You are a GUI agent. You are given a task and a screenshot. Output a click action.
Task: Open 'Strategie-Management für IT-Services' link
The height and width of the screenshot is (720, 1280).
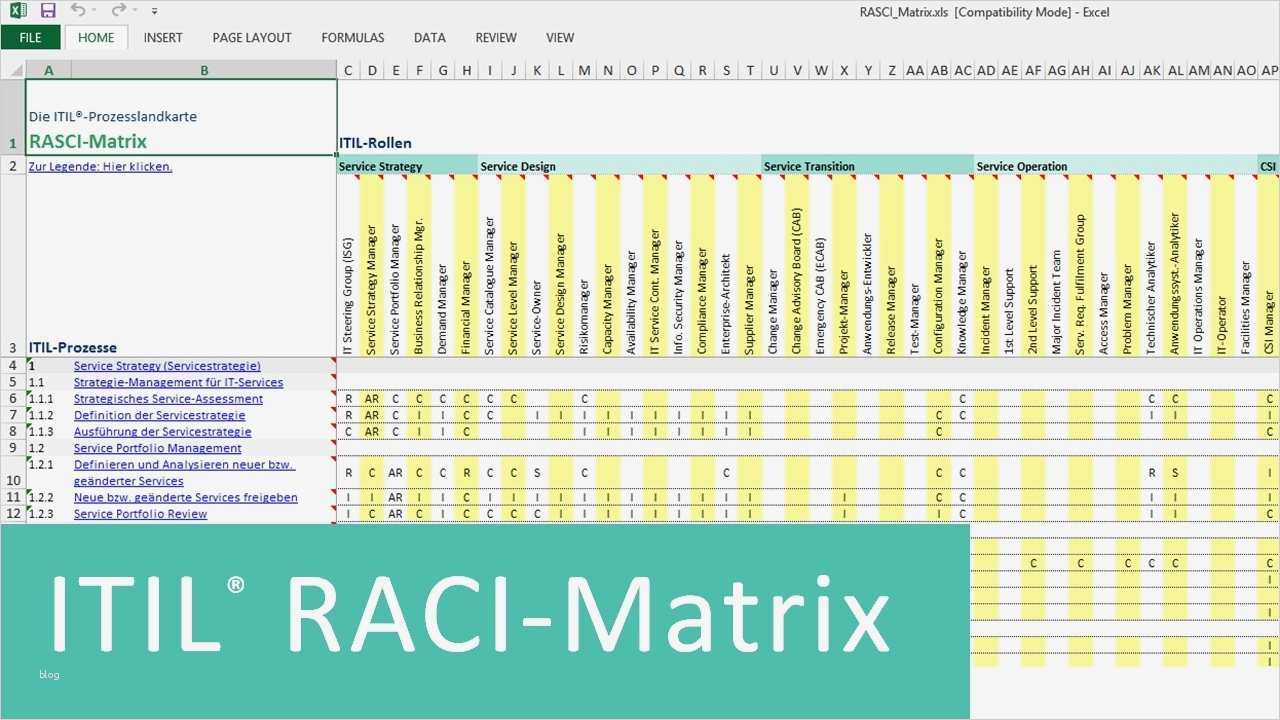[178, 382]
